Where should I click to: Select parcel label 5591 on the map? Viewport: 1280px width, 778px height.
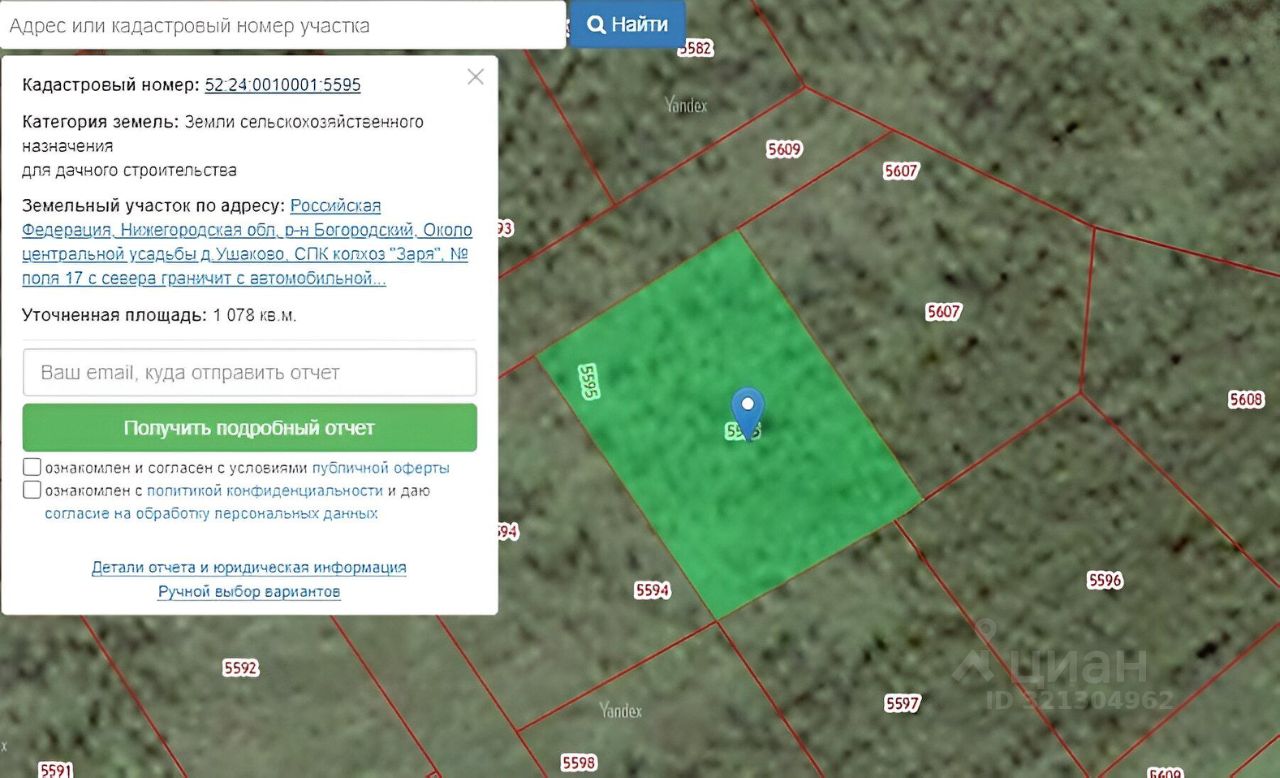[56, 770]
